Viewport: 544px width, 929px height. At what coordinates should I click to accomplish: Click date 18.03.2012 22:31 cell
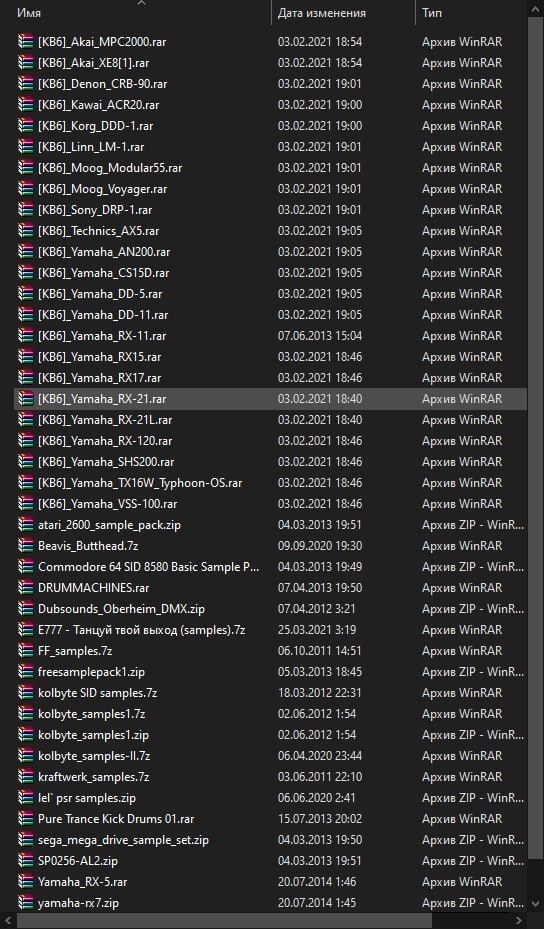[320, 693]
